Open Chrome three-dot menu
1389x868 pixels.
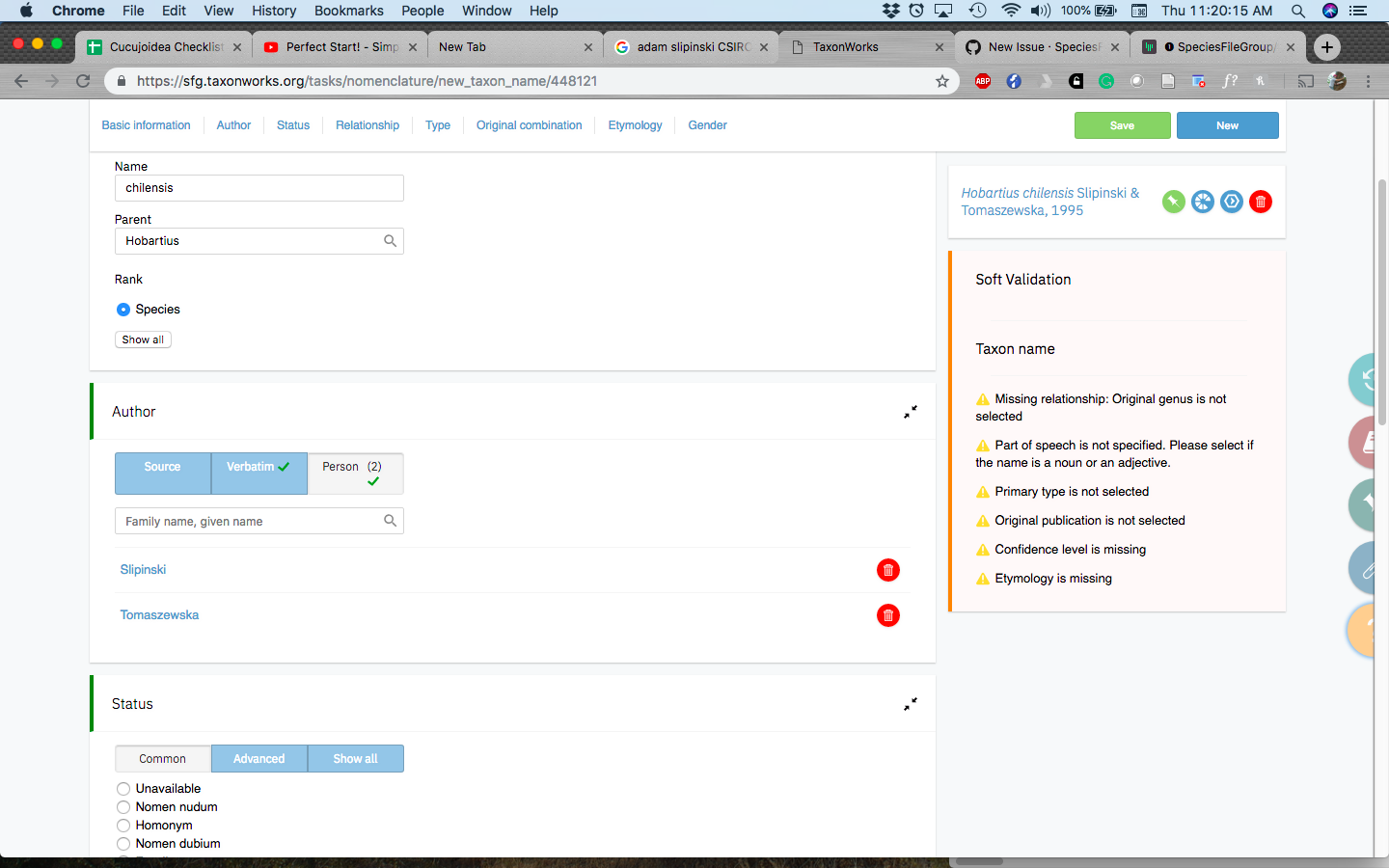(x=1368, y=81)
